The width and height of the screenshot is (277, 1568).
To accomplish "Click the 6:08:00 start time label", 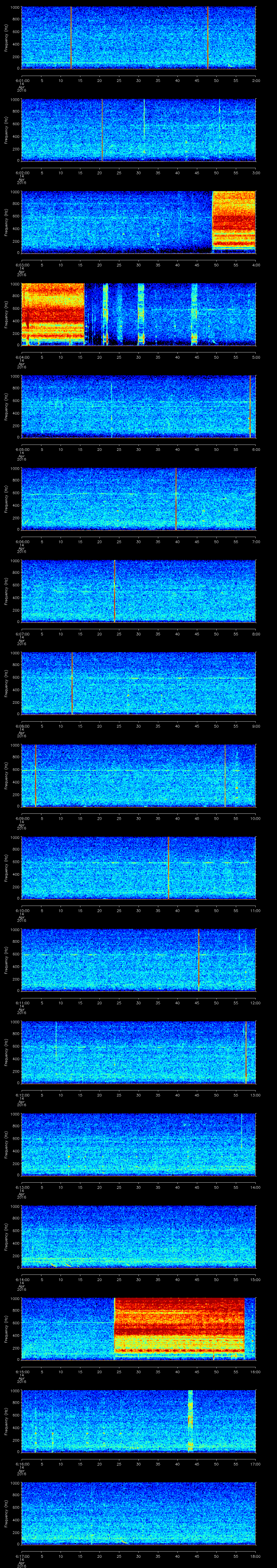I will (22, 726).
